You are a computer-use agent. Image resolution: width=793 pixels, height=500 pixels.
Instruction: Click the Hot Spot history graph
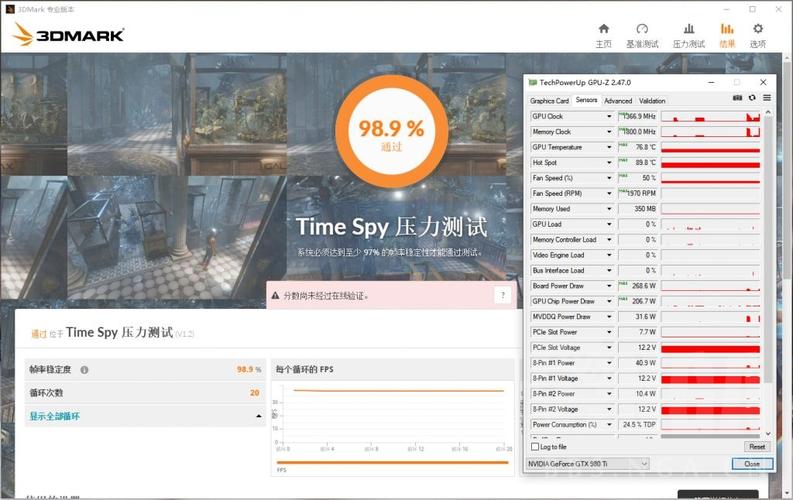click(x=711, y=163)
